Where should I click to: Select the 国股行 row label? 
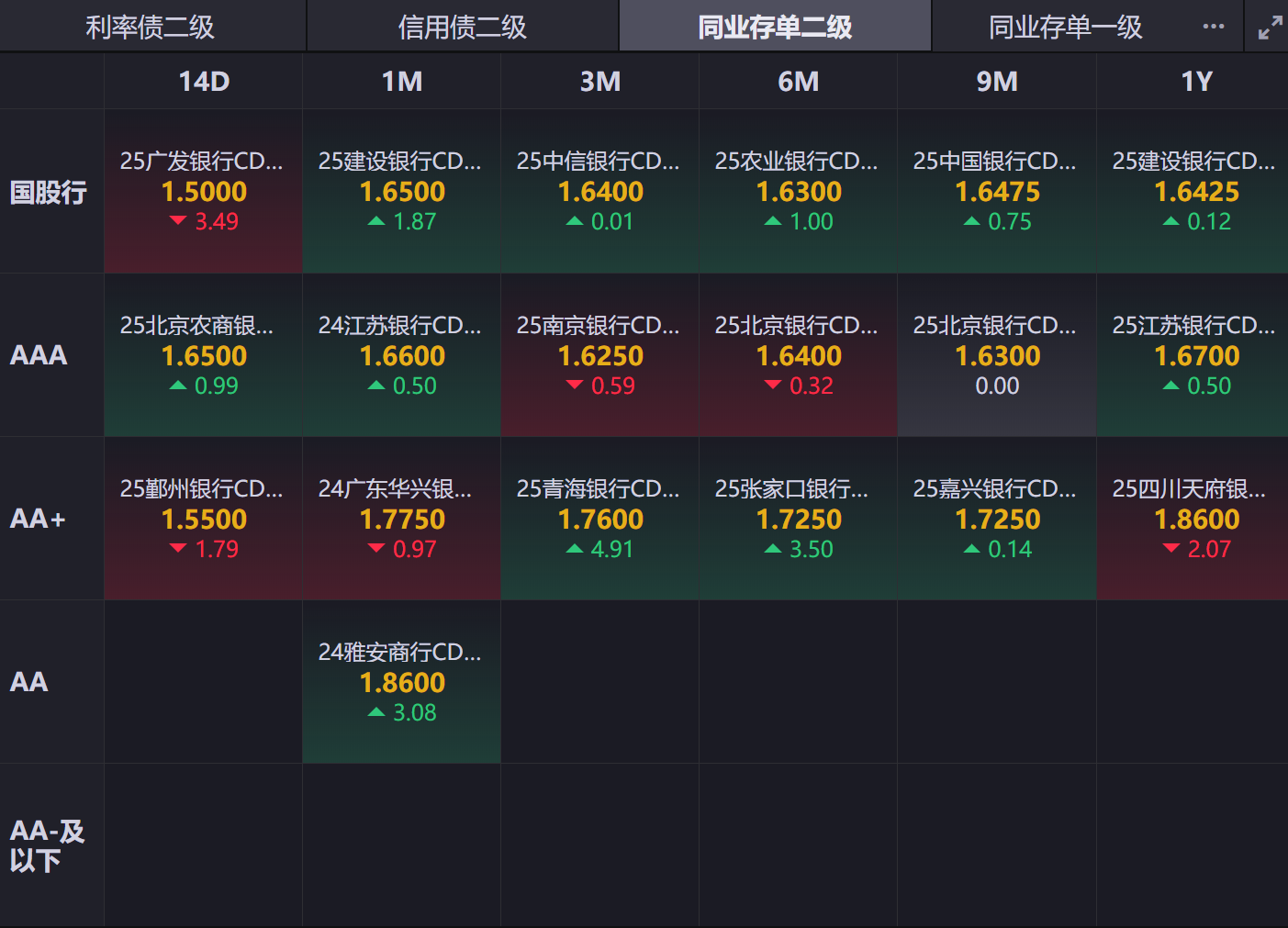pyautogui.click(x=49, y=192)
